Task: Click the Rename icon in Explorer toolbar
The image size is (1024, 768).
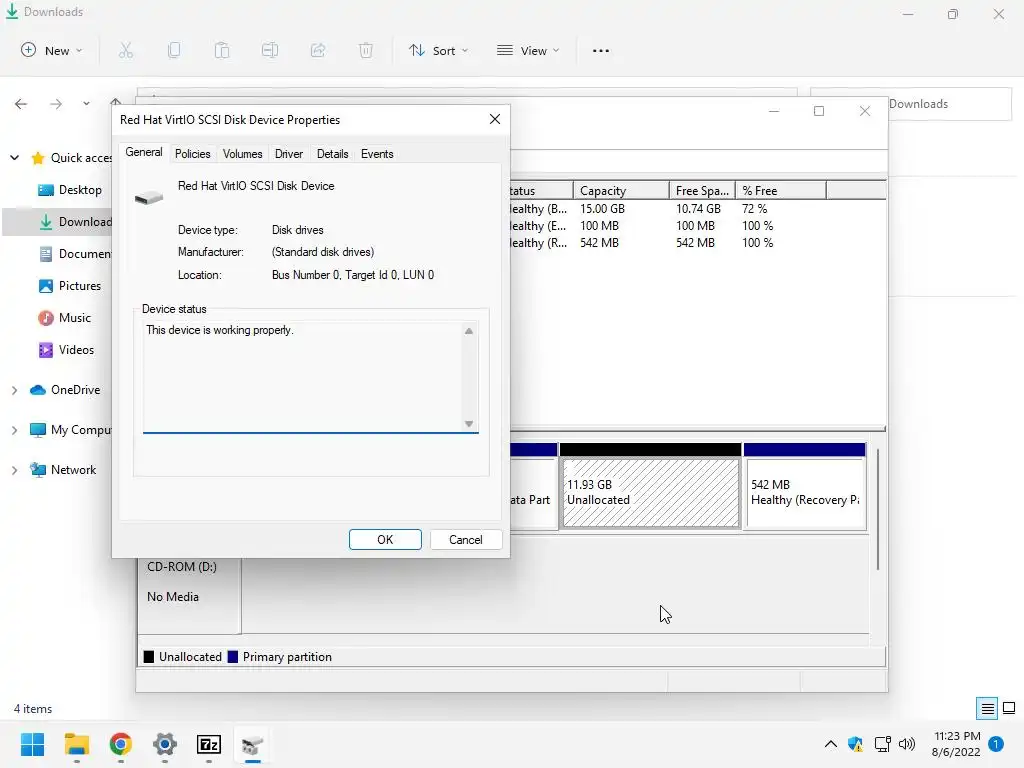Action: click(270, 50)
